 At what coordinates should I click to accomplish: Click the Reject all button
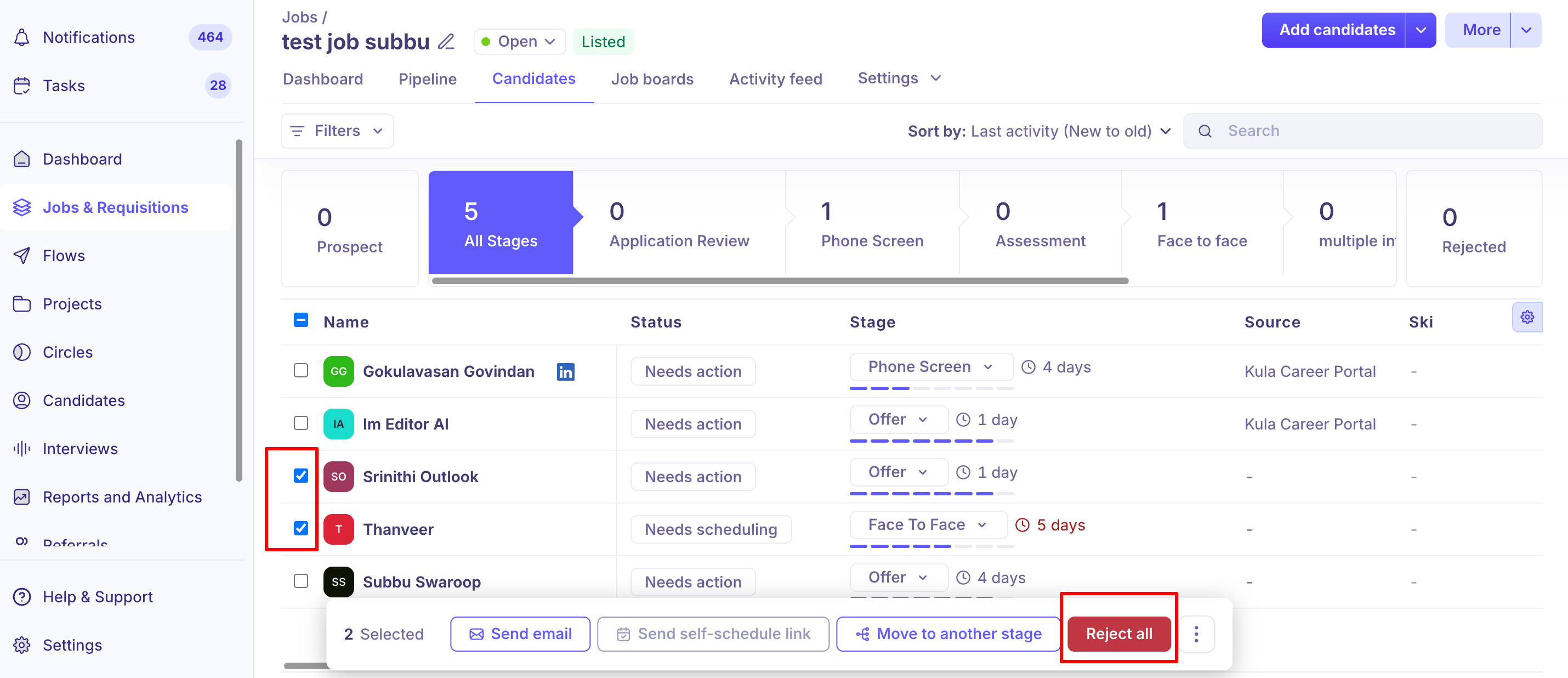click(1119, 634)
